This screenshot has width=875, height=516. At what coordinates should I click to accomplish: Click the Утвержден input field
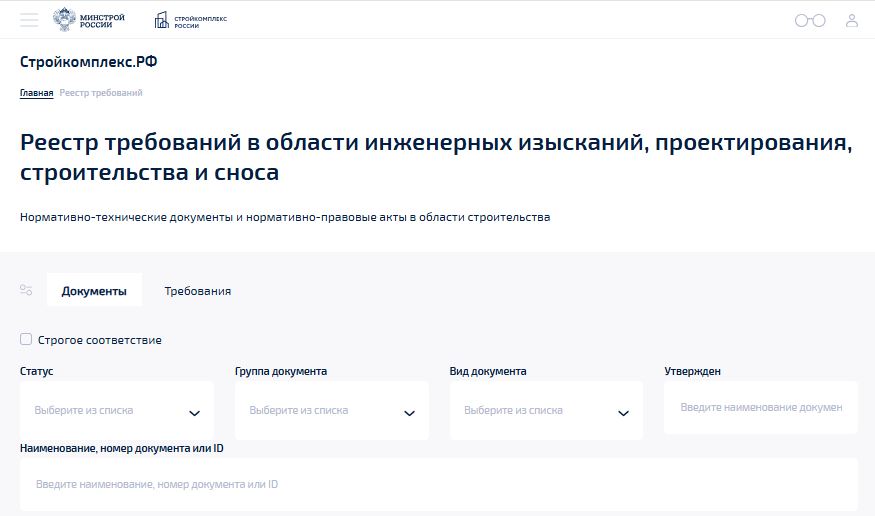click(761, 407)
